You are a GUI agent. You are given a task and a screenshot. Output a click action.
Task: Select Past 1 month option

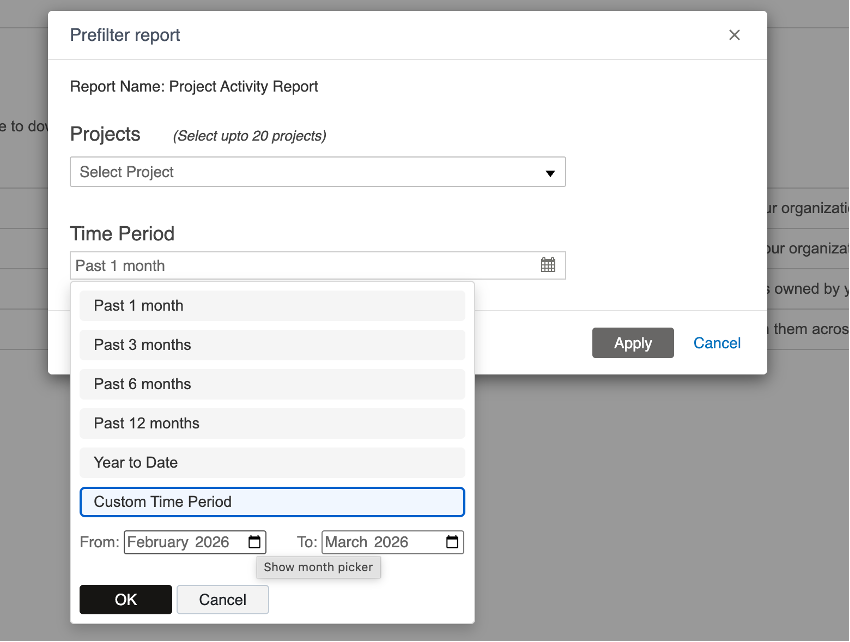pyautogui.click(x=272, y=306)
